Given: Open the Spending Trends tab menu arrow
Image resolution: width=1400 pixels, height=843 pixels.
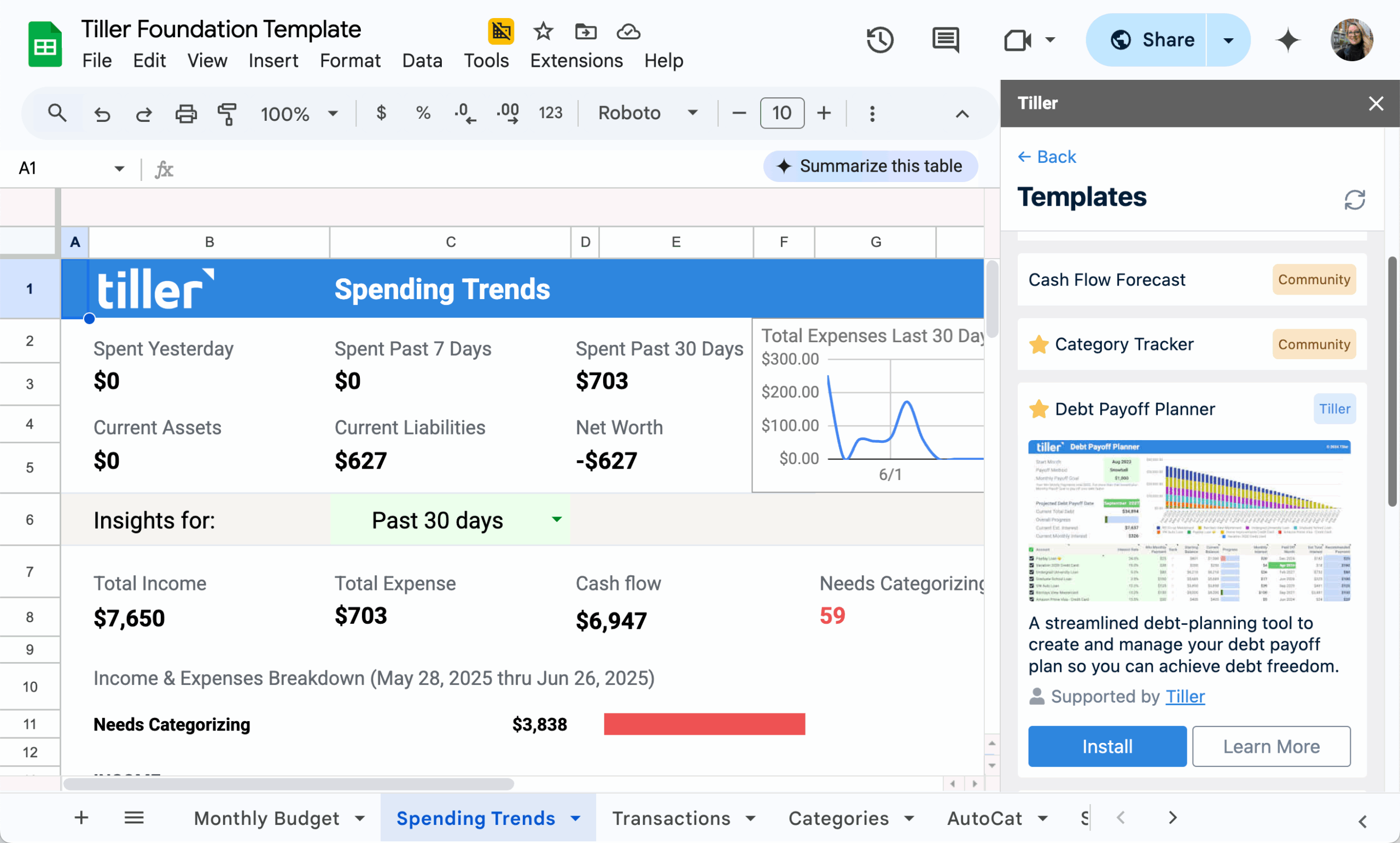Looking at the screenshot, I should tap(575, 818).
